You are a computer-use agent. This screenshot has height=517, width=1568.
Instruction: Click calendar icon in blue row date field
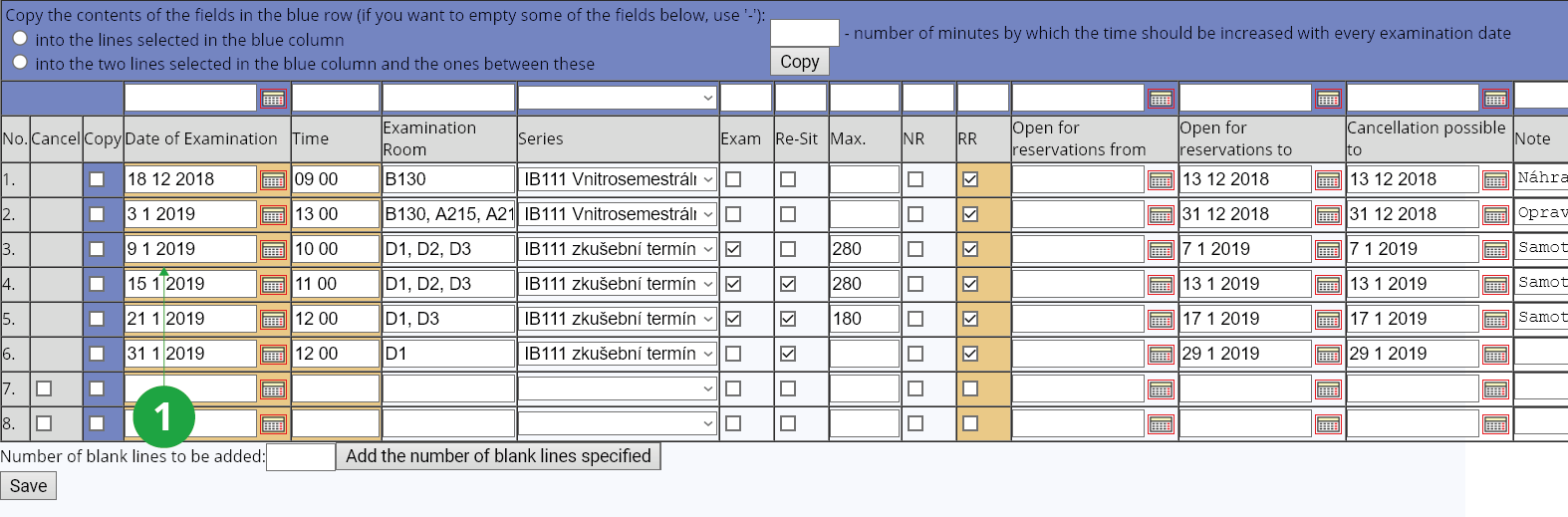273,99
